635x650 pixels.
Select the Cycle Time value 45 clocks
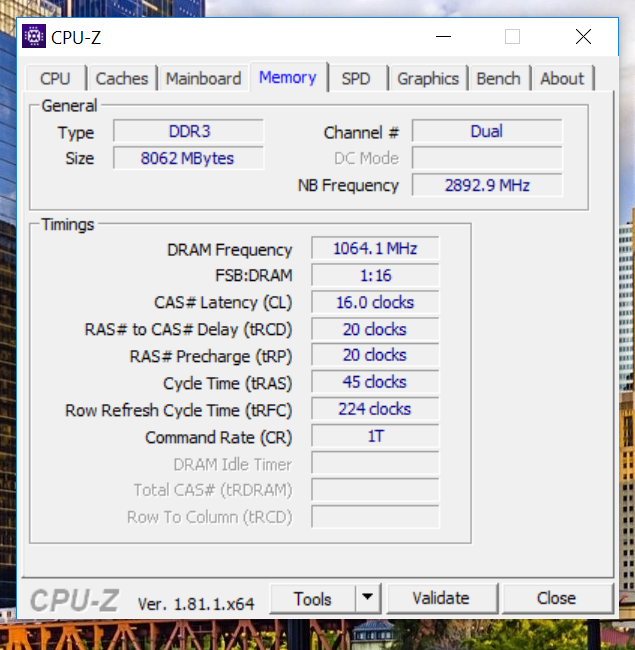coord(375,382)
